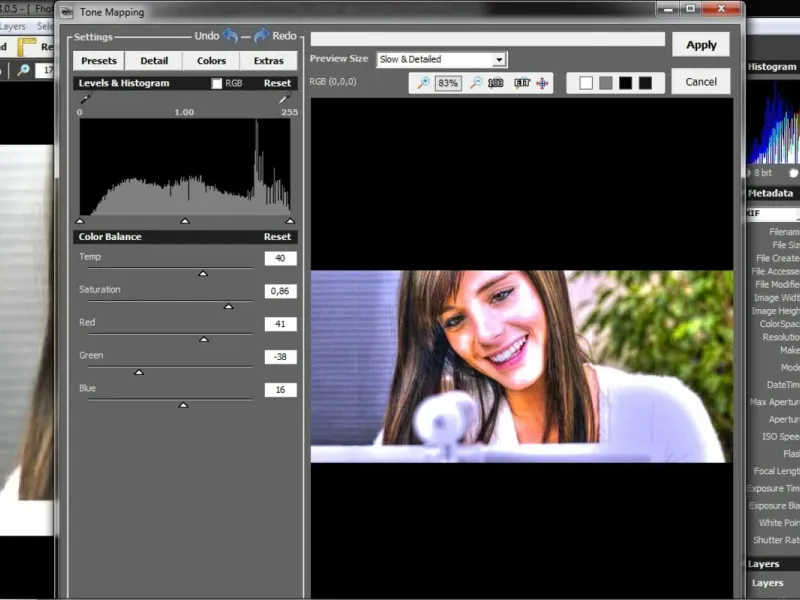Viewport: 800px width, 600px height.
Task: Fit the preview to the window
Action: coord(522,83)
